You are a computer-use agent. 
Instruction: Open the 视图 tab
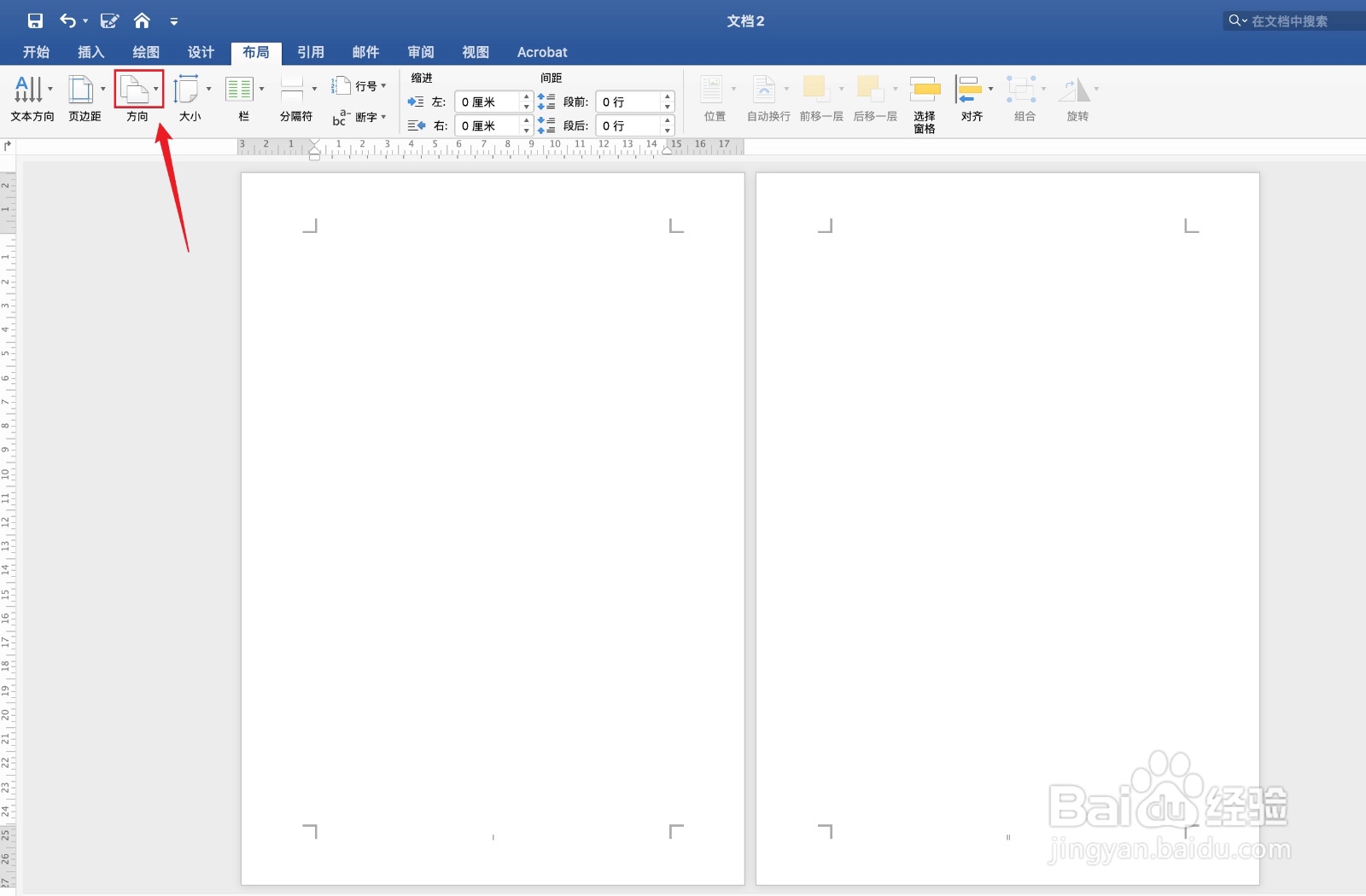pos(476,52)
